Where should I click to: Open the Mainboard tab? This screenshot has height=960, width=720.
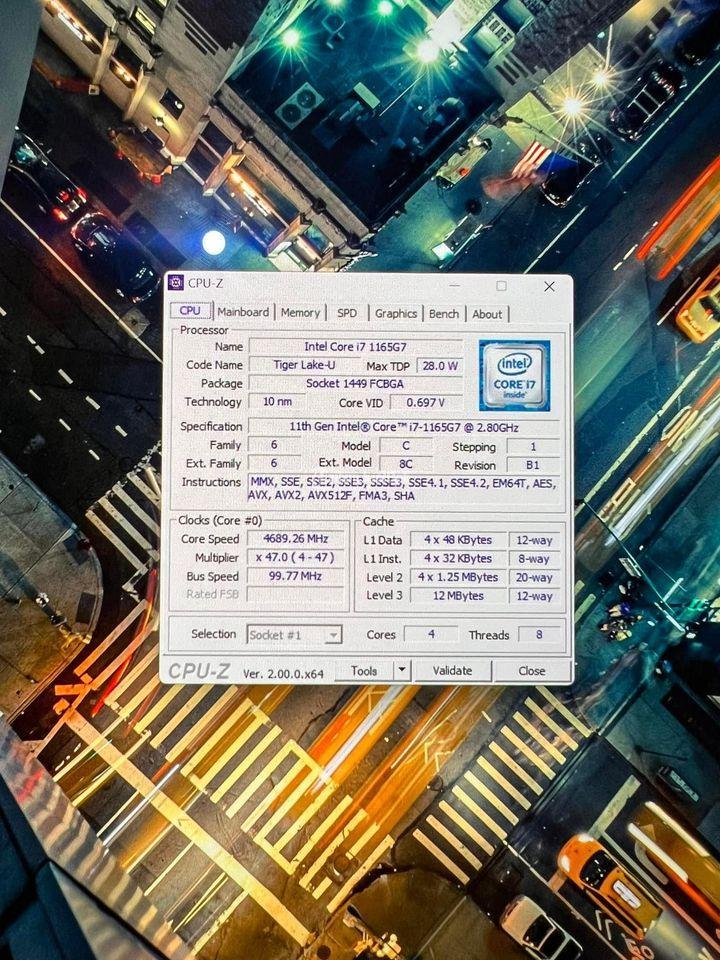(x=243, y=312)
